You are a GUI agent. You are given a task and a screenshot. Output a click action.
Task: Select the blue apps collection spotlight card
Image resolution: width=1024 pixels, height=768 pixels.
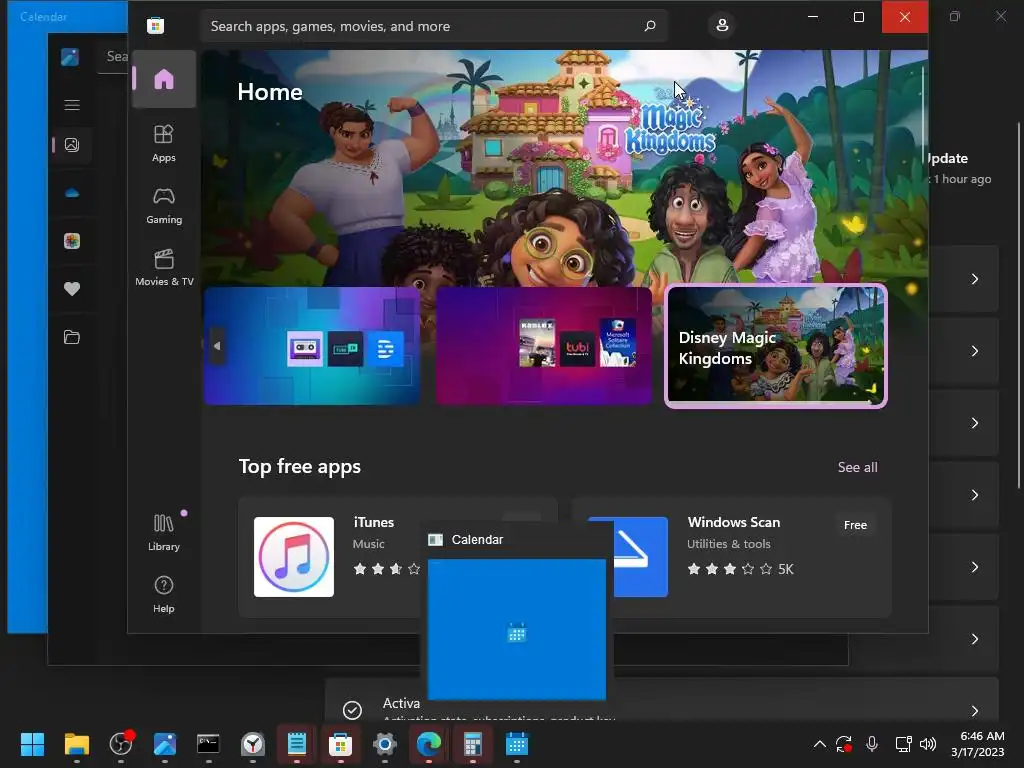click(312, 346)
